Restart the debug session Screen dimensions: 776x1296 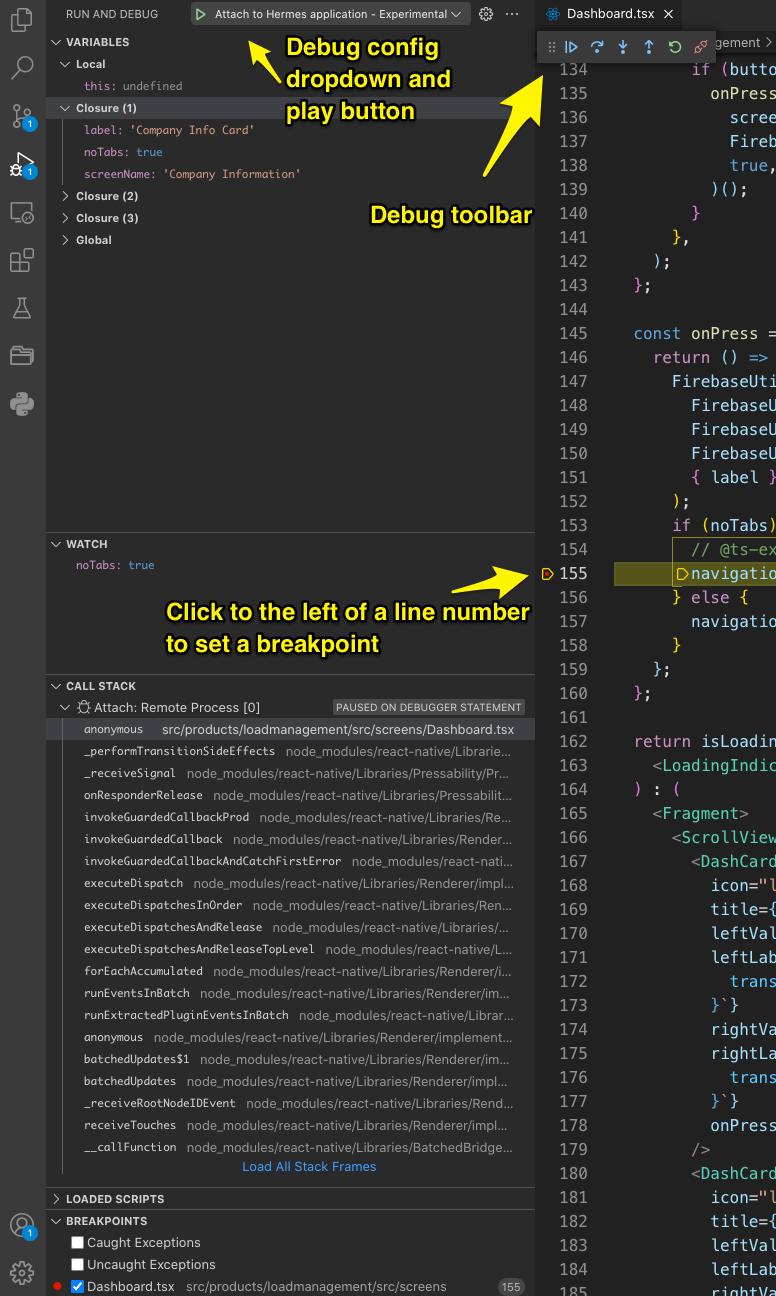[x=675, y=46]
